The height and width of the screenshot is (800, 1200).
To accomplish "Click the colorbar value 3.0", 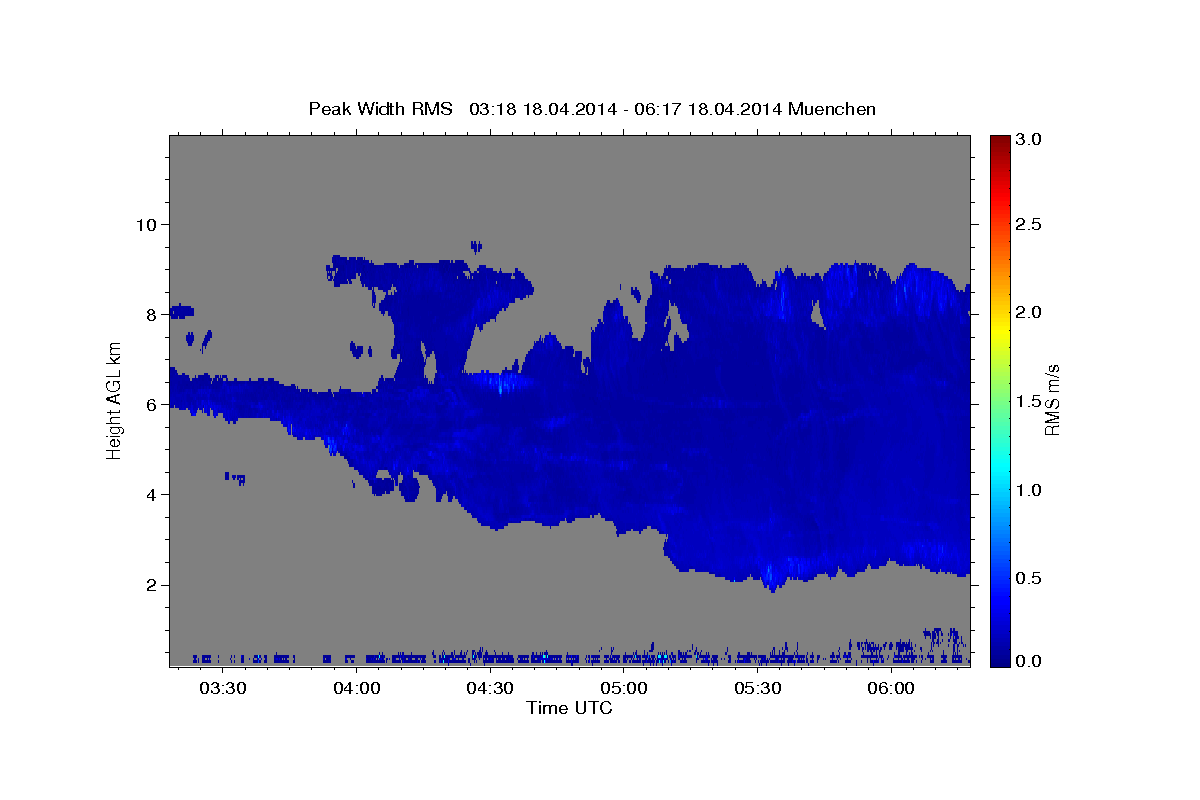I will click(1029, 140).
